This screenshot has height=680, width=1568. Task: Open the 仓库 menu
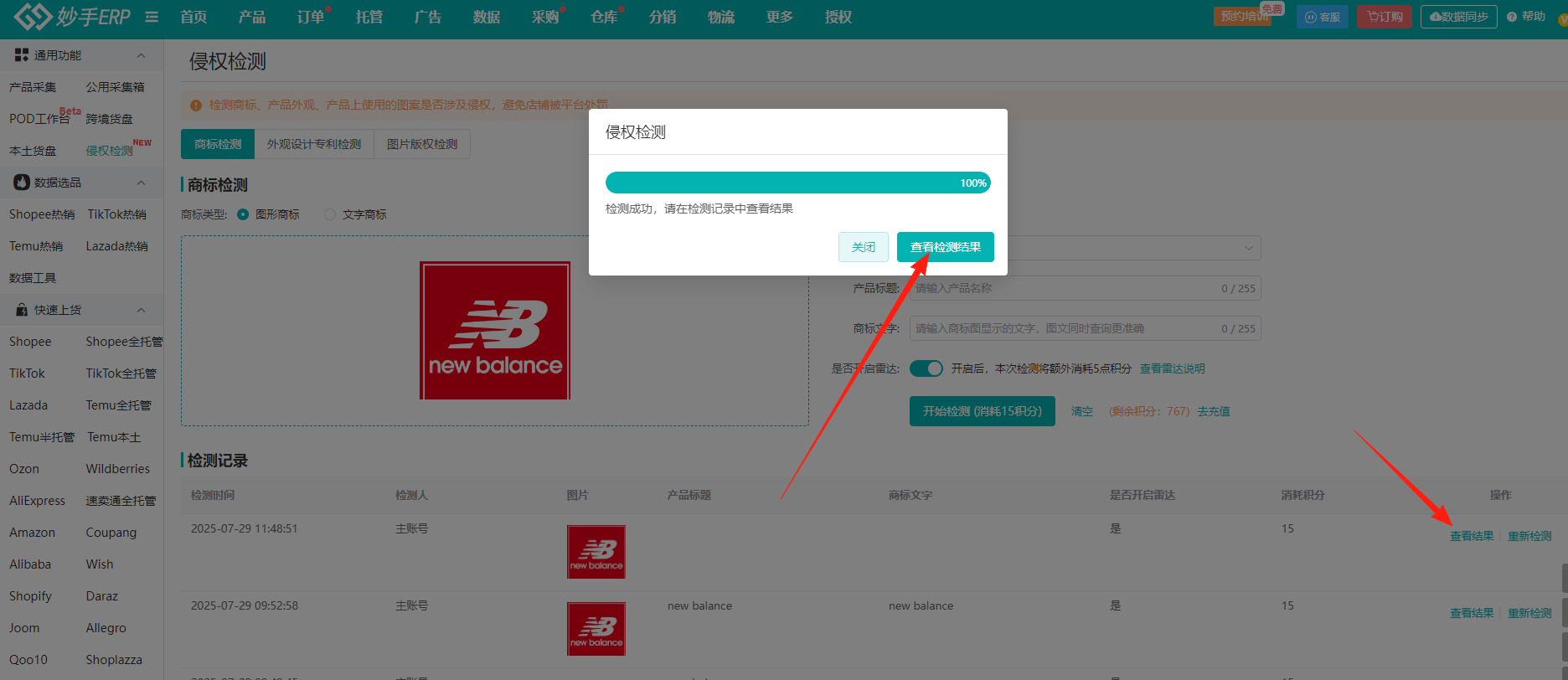[x=604, y=17]
